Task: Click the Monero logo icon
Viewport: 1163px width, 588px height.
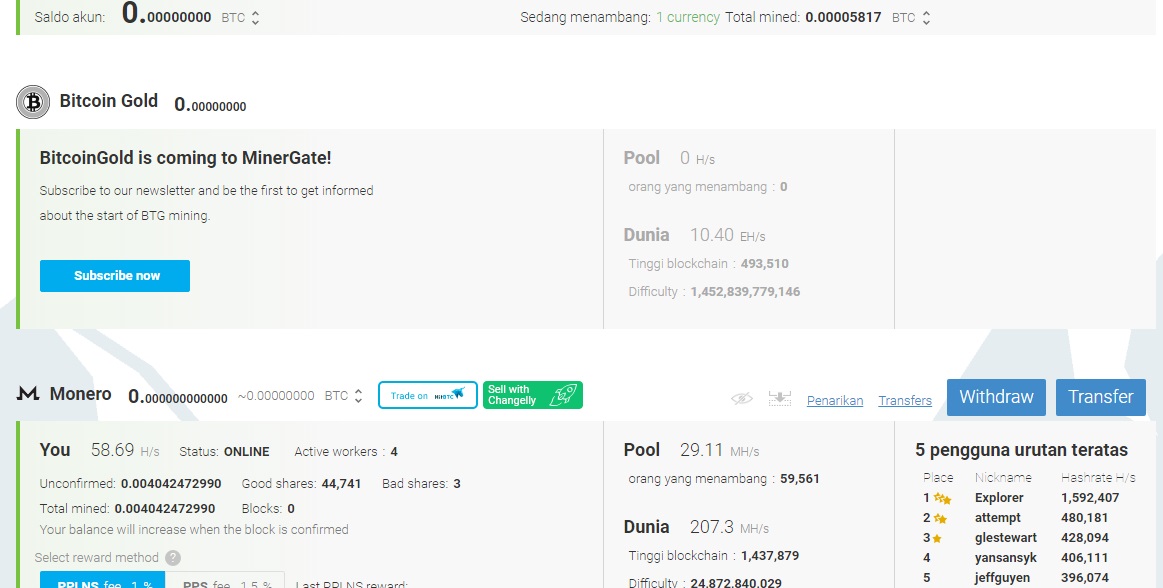Action: tap(26, 394)
